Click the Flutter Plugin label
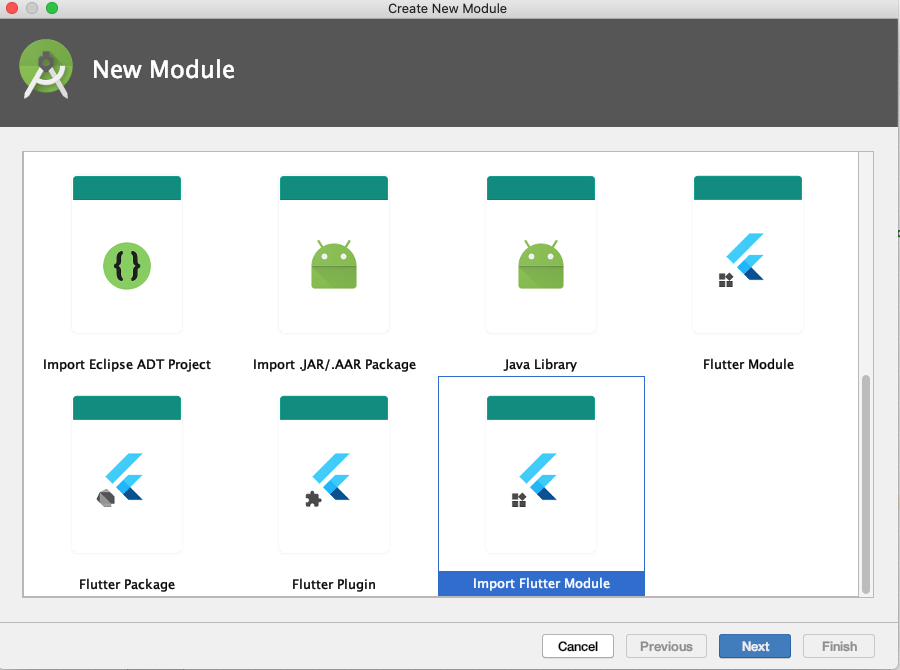Screen dimensions: 900x670 [x=334, y=584]
